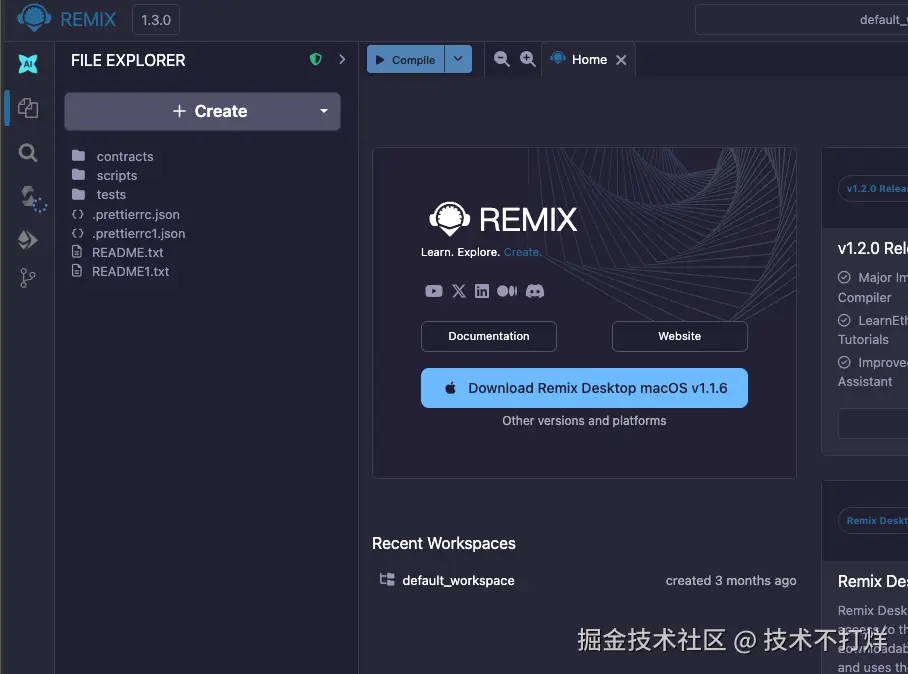
Task: Click the v1.2.0 Release tag badge
Action: [873, 189]
